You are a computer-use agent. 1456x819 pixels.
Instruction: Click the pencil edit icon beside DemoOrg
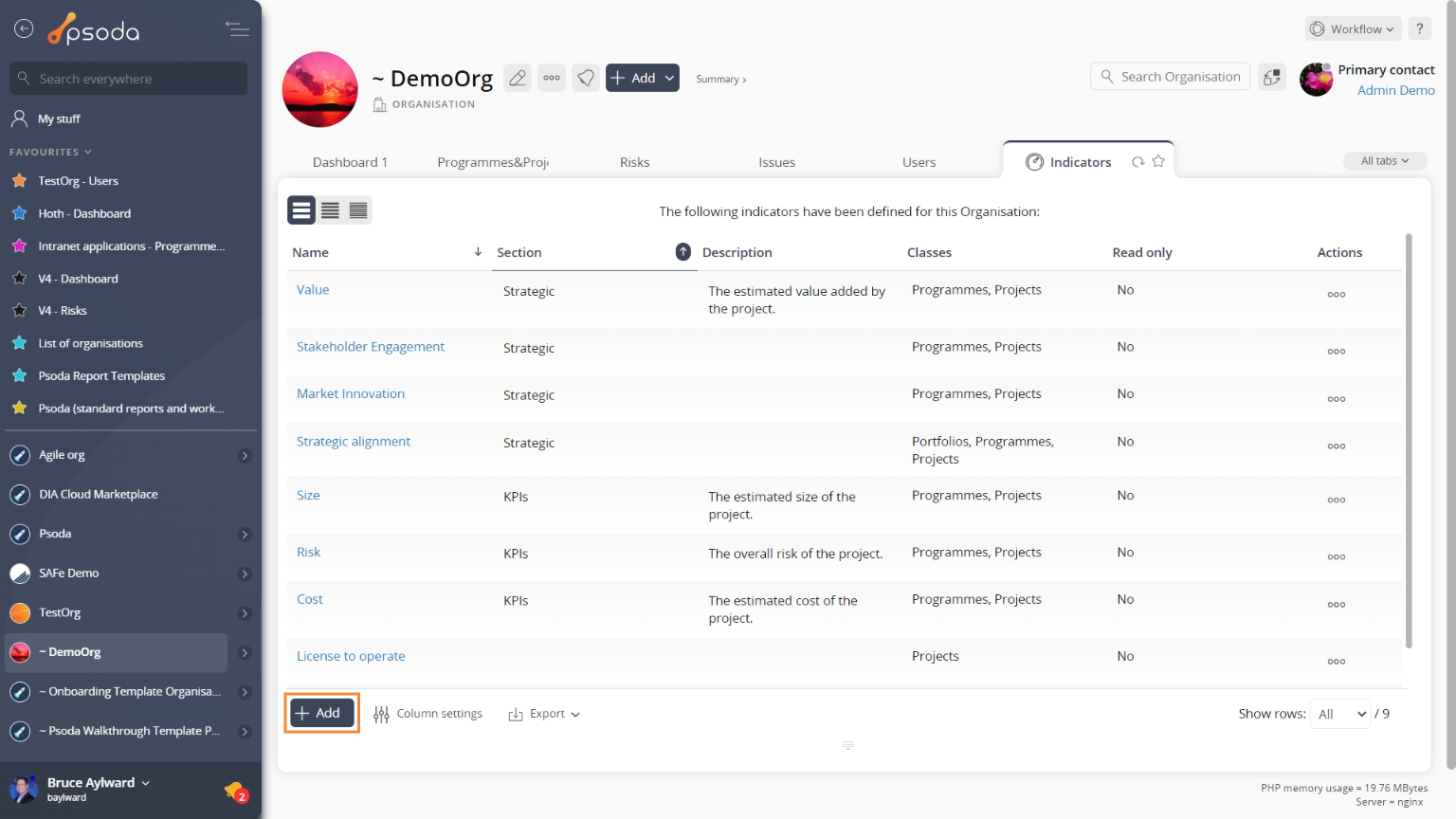click(517, 79)
